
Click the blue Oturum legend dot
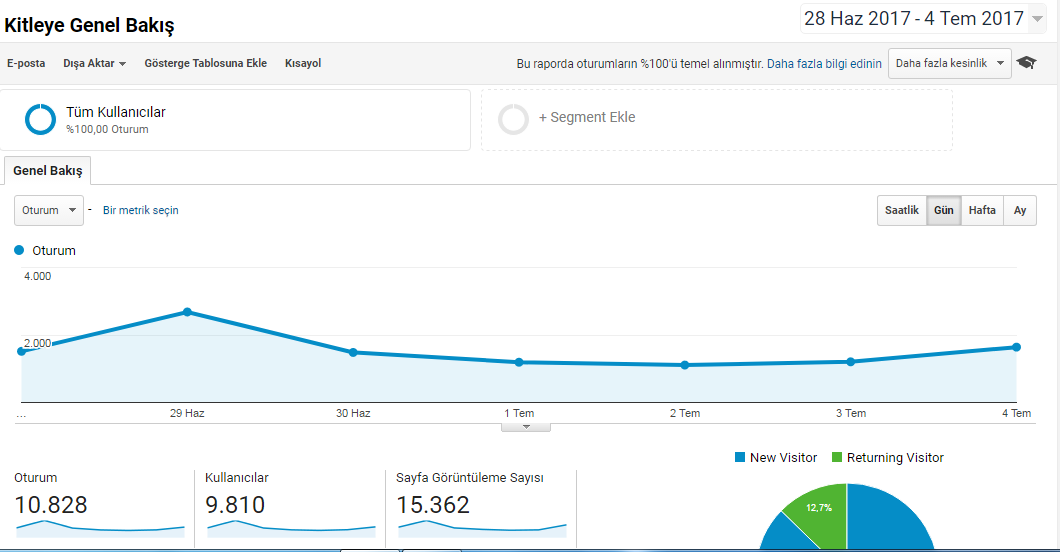point(19,250)
